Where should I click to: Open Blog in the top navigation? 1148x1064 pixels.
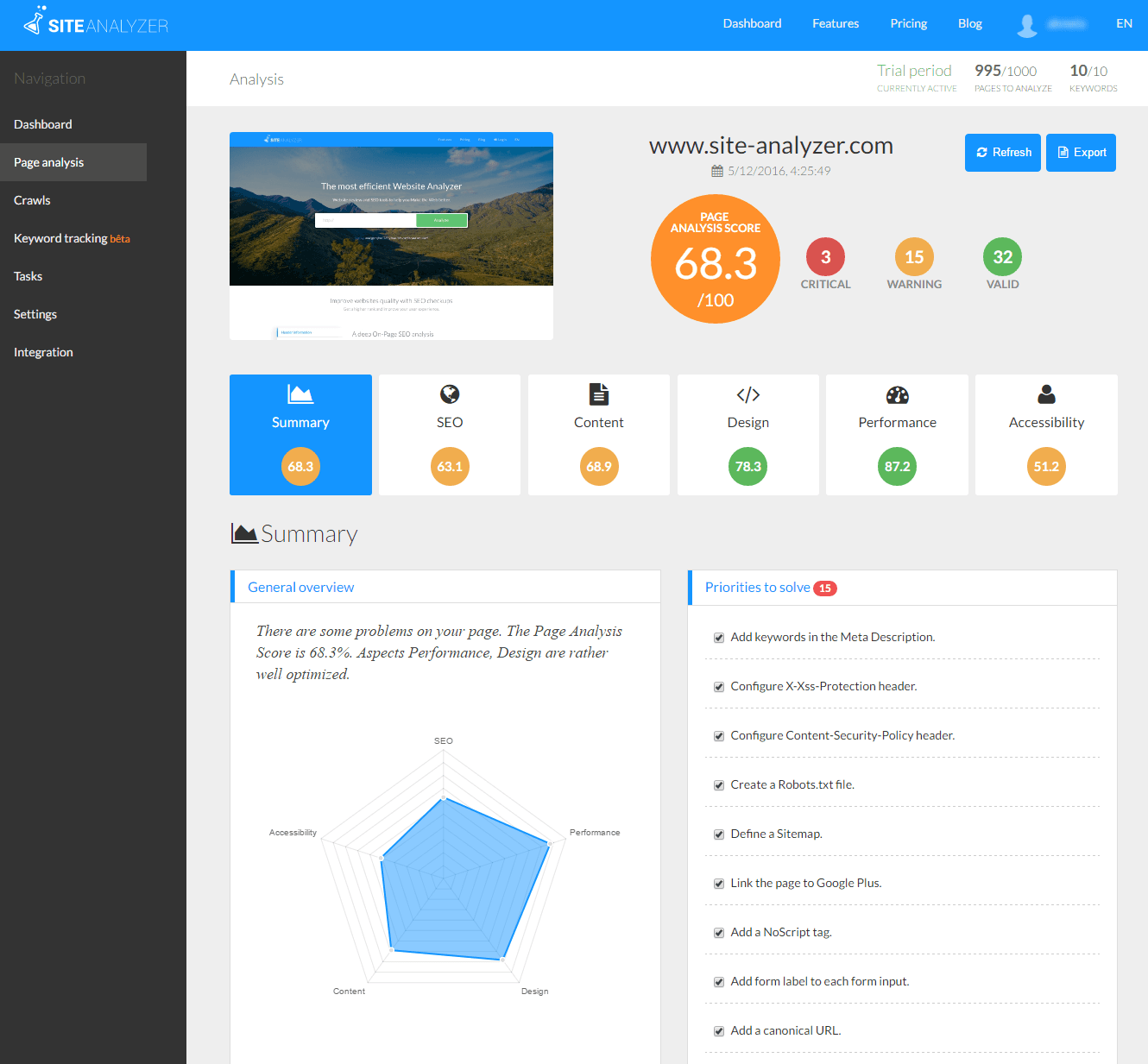click(970, 23)
